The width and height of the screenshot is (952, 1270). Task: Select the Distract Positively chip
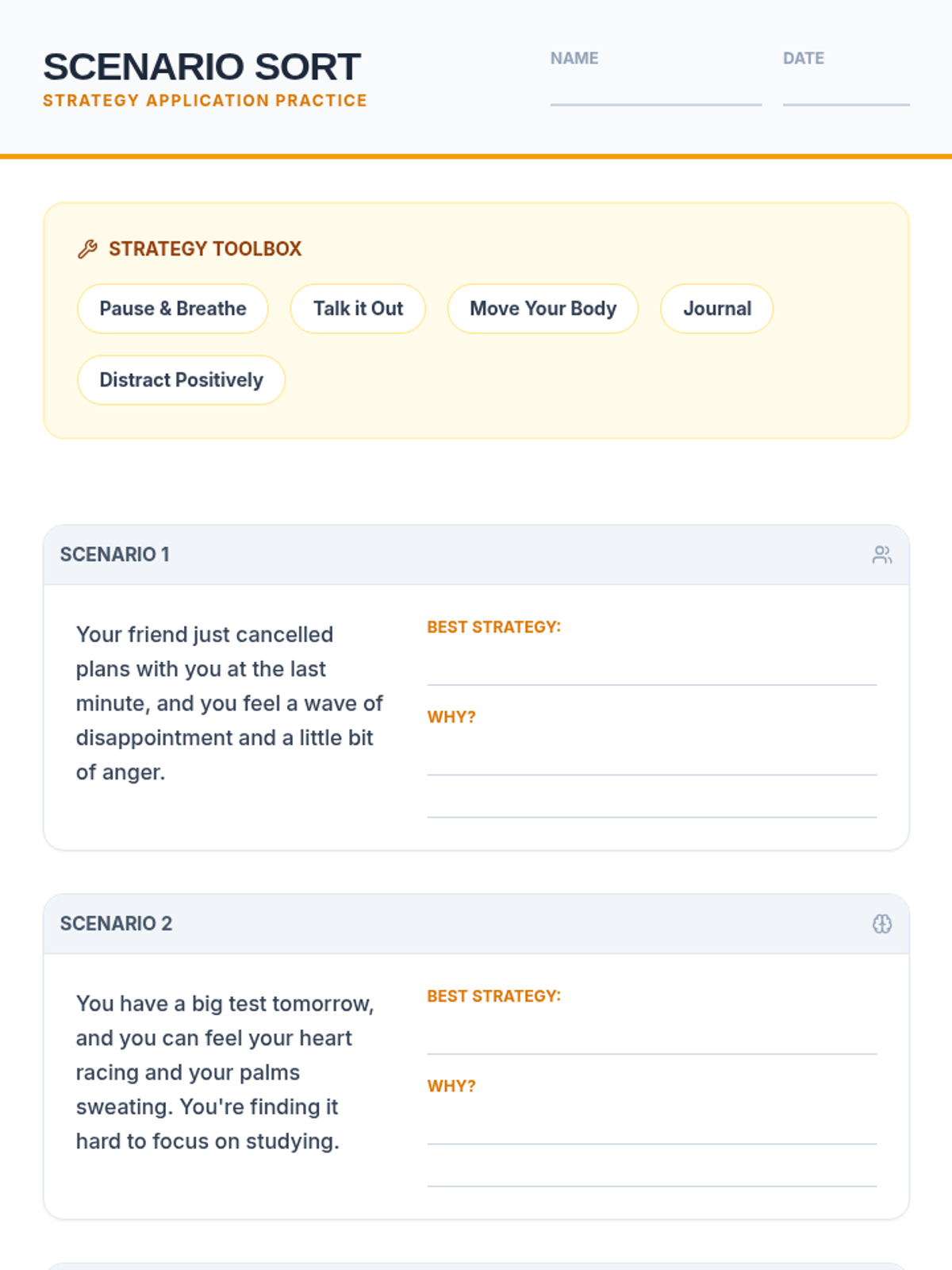tap(181, 380)
